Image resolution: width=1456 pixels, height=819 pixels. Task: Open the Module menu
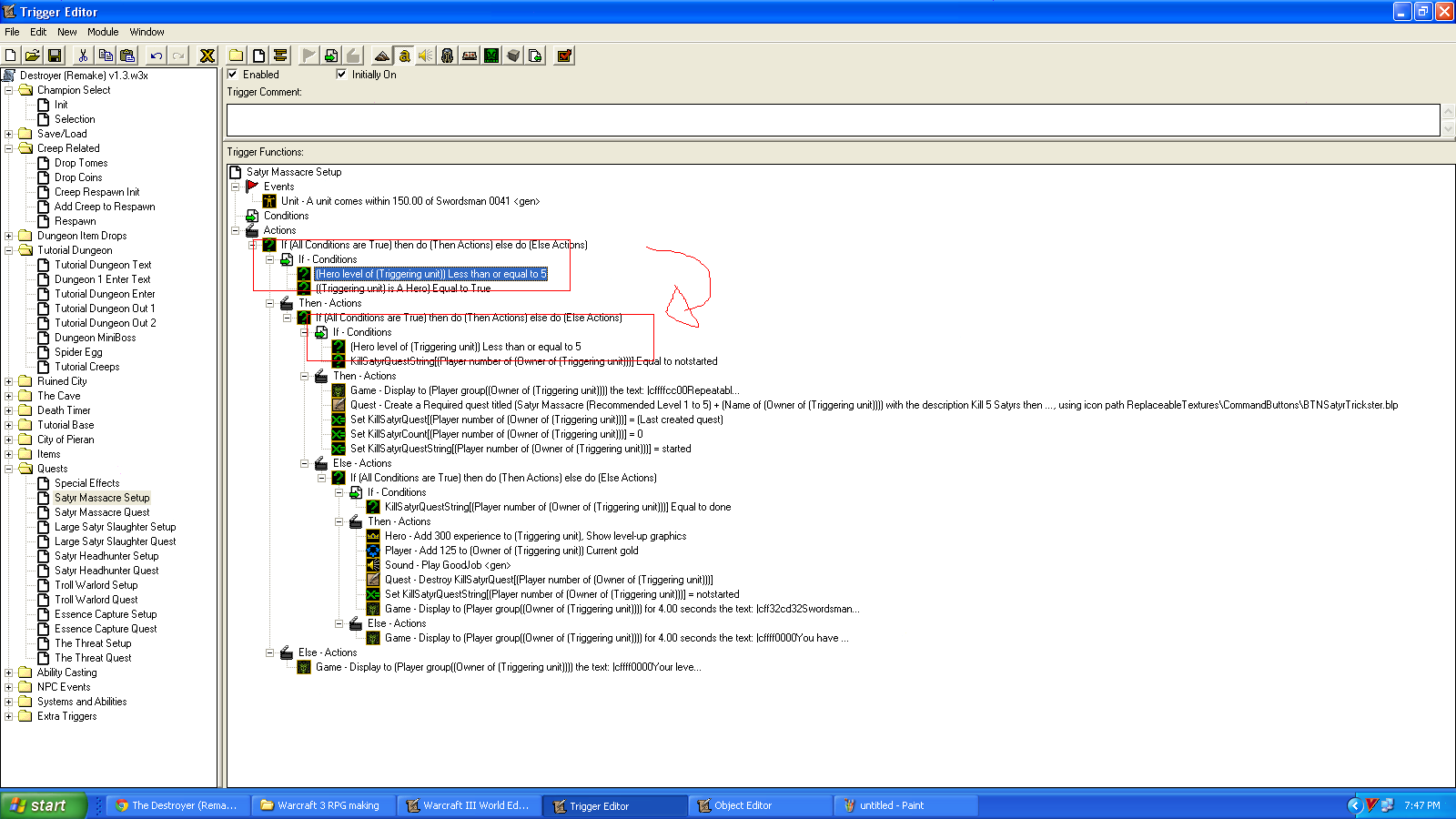103,32
